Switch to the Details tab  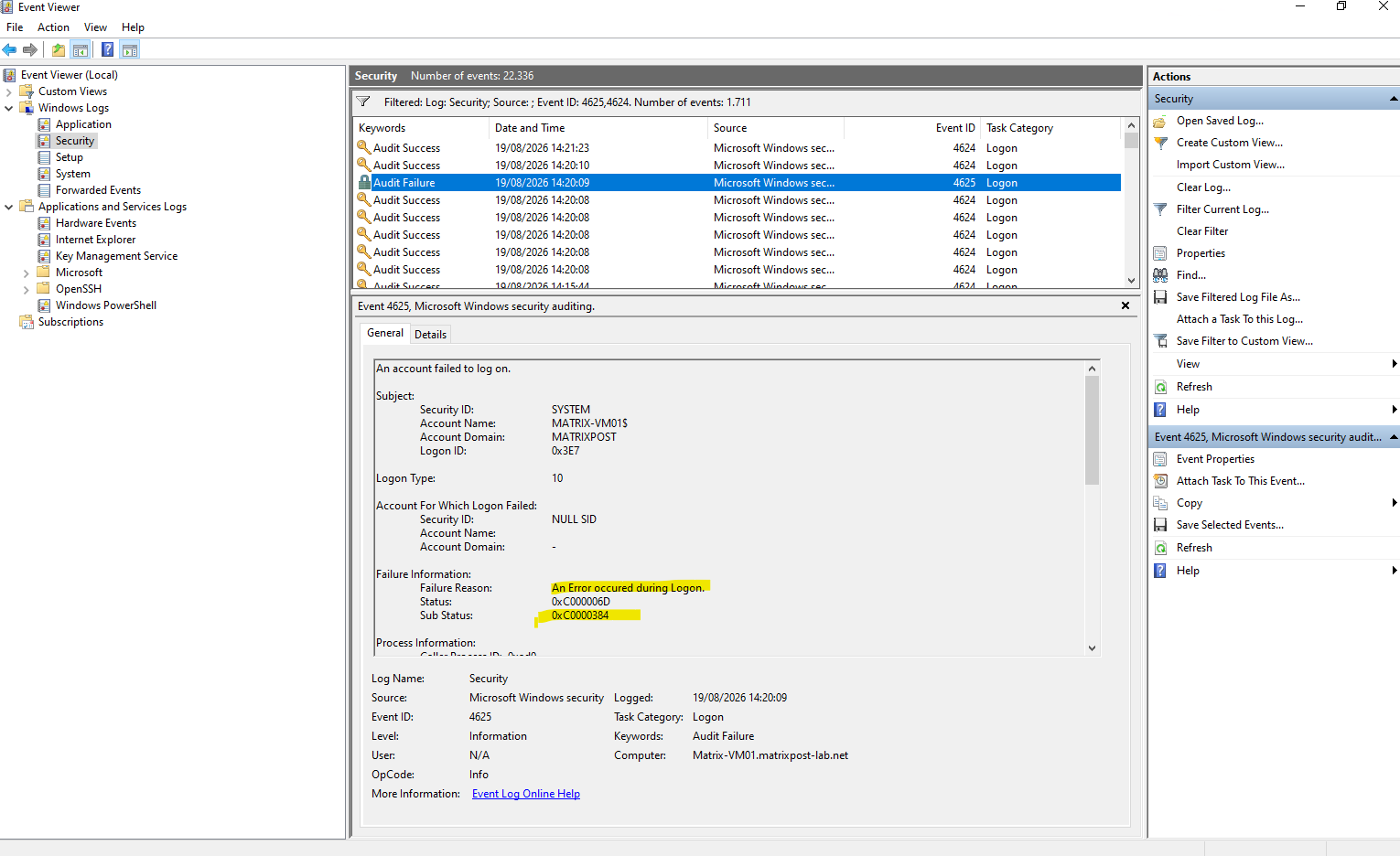430,335
